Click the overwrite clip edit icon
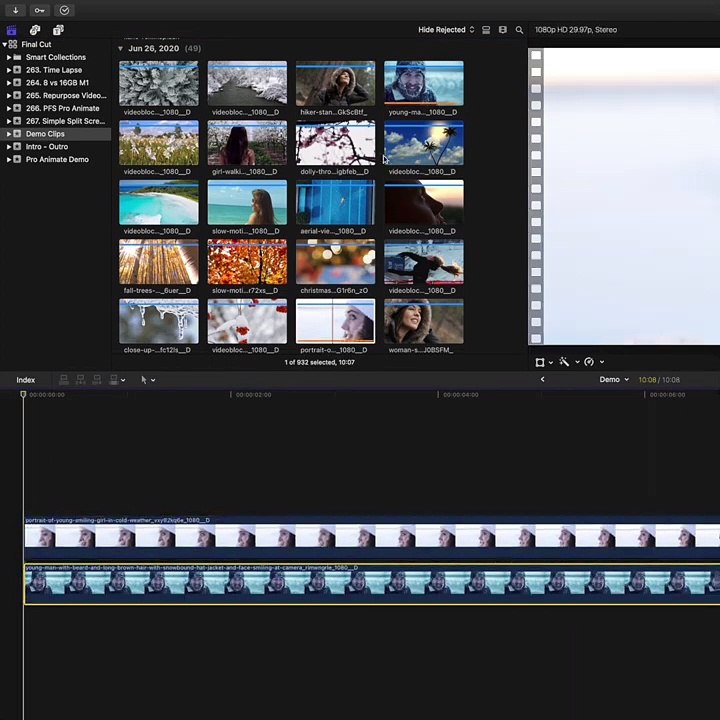The width and height of the screenshot is (720, 720). (116, 380)
